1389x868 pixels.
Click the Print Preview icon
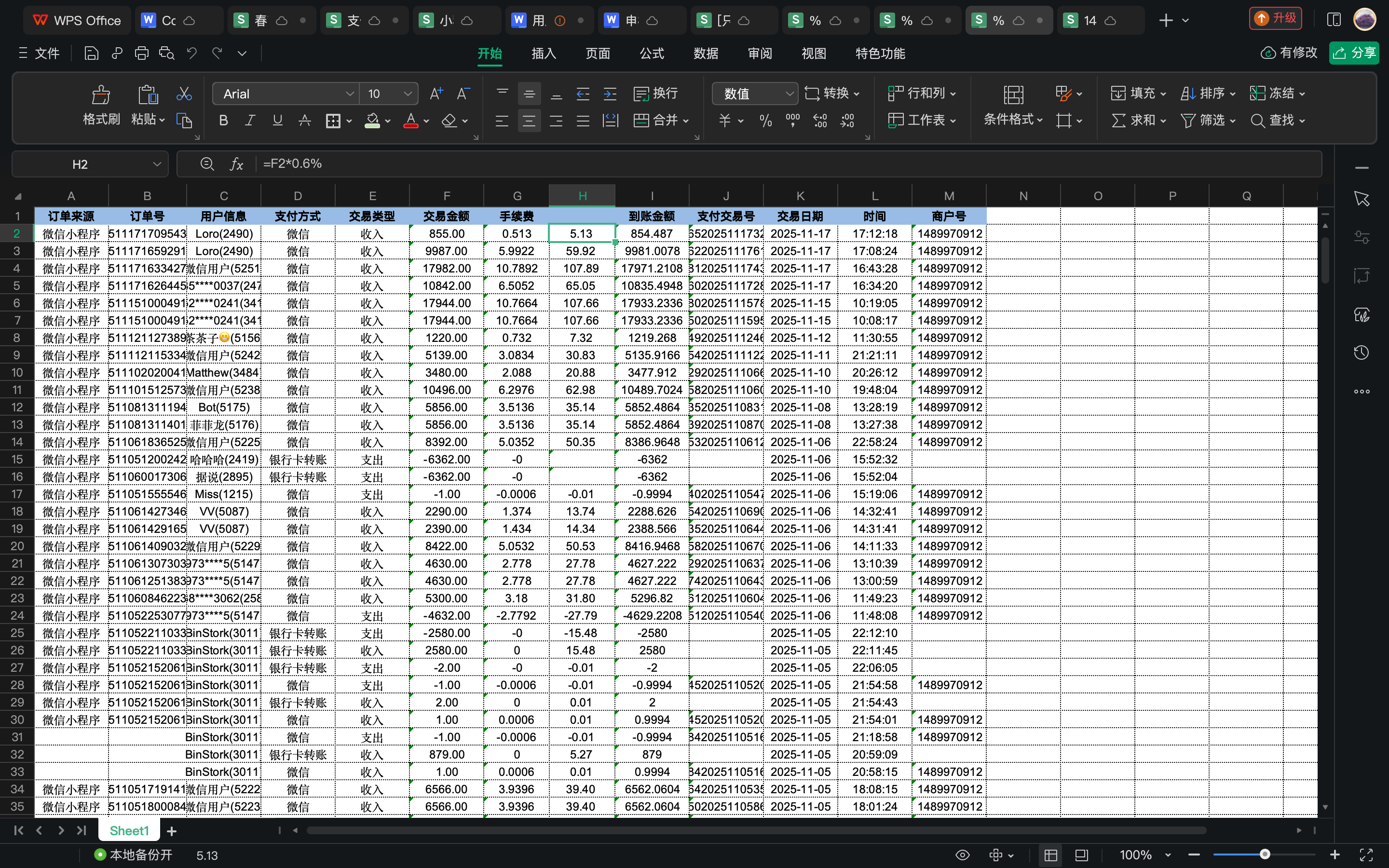pos(166,54)
